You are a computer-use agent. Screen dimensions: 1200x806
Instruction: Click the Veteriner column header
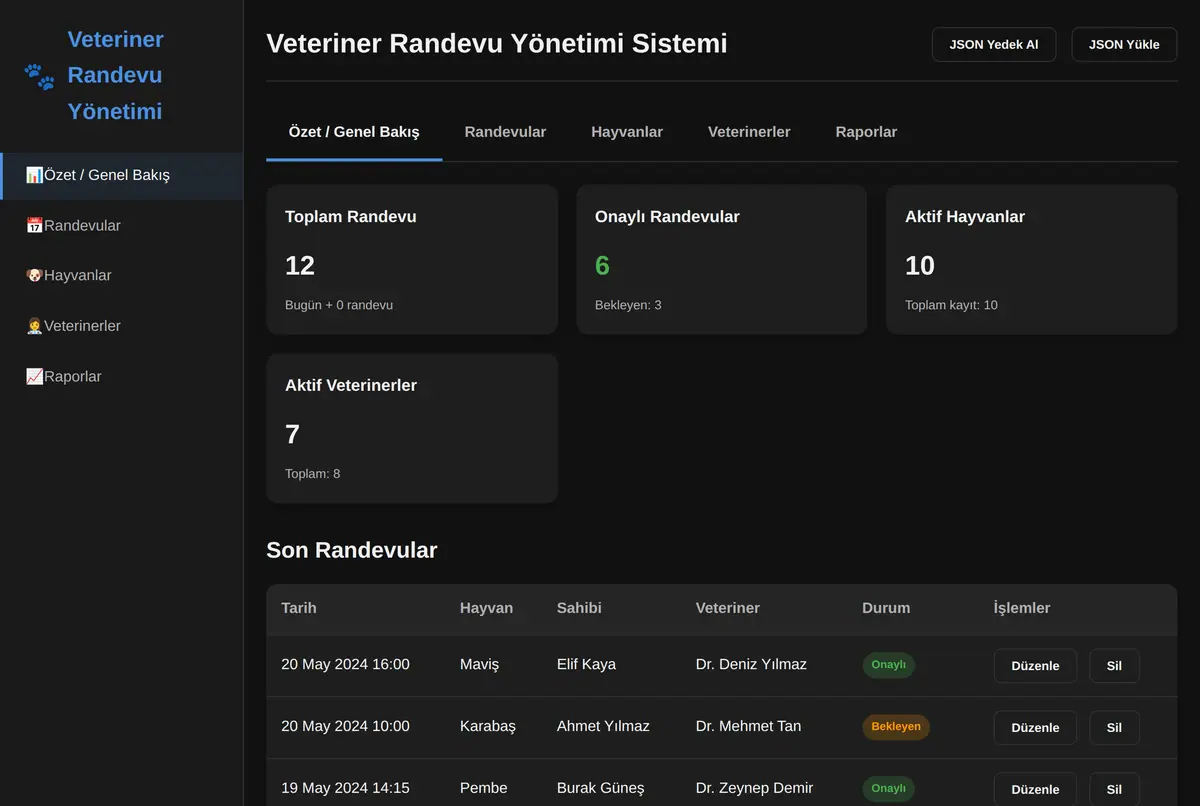pyautogui.click(x=728, y=608)
